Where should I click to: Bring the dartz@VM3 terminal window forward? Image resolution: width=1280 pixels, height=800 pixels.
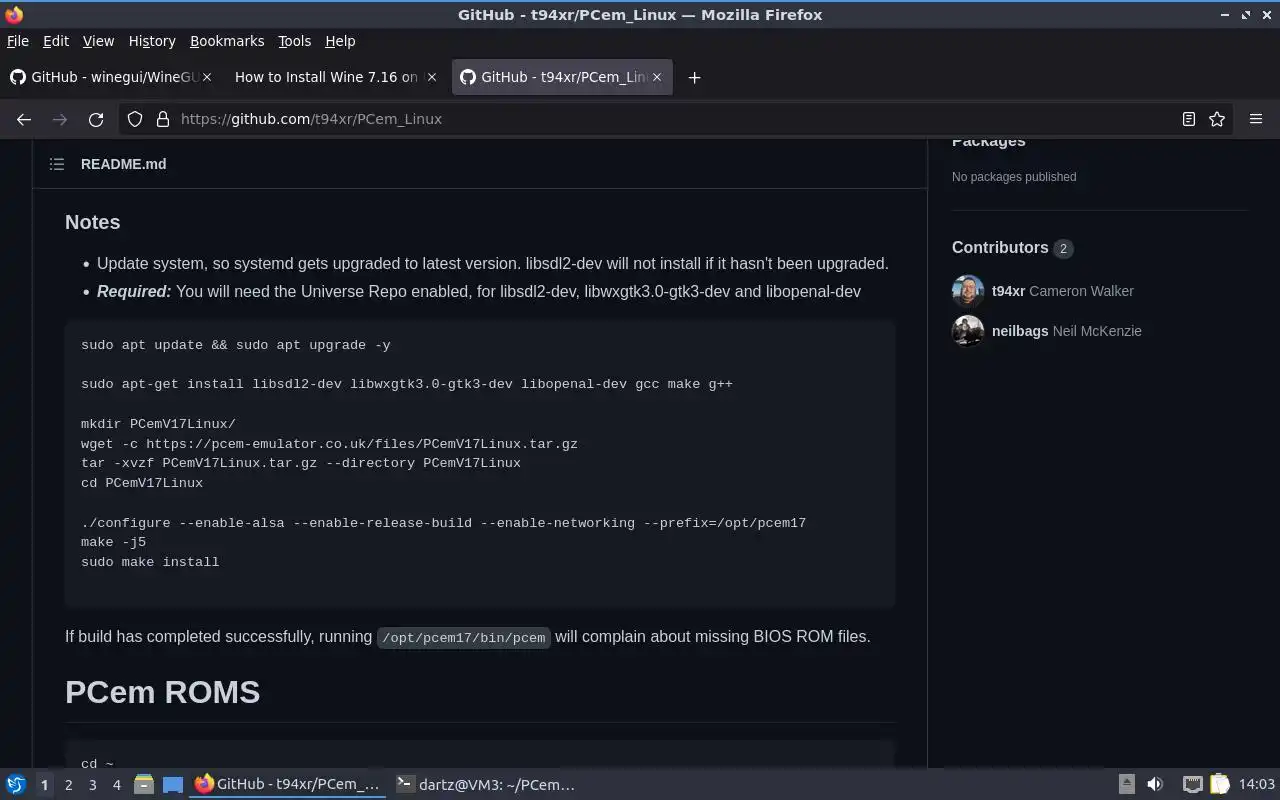coord(486,785)
